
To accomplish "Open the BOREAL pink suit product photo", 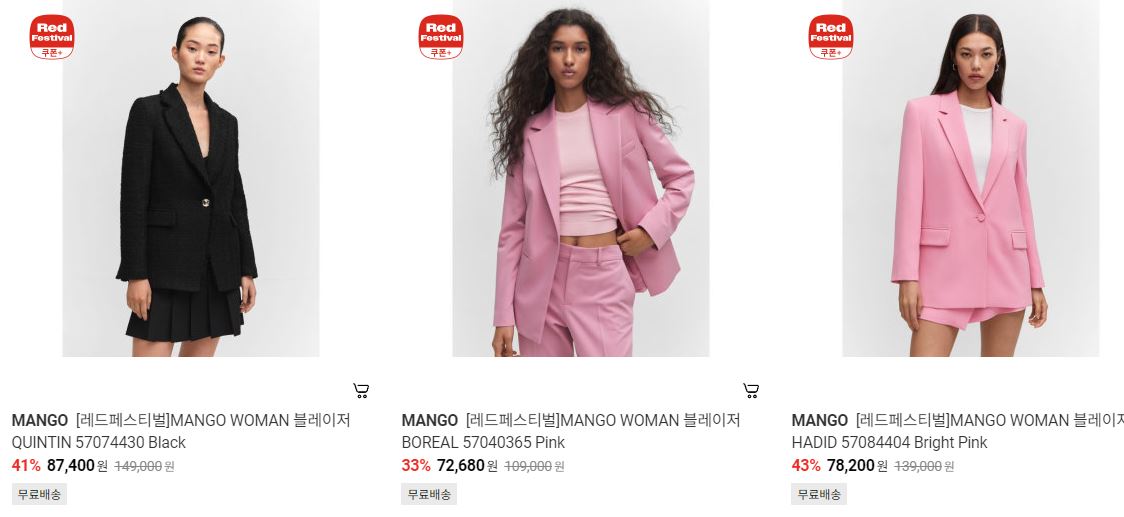I will coord(581,178).
